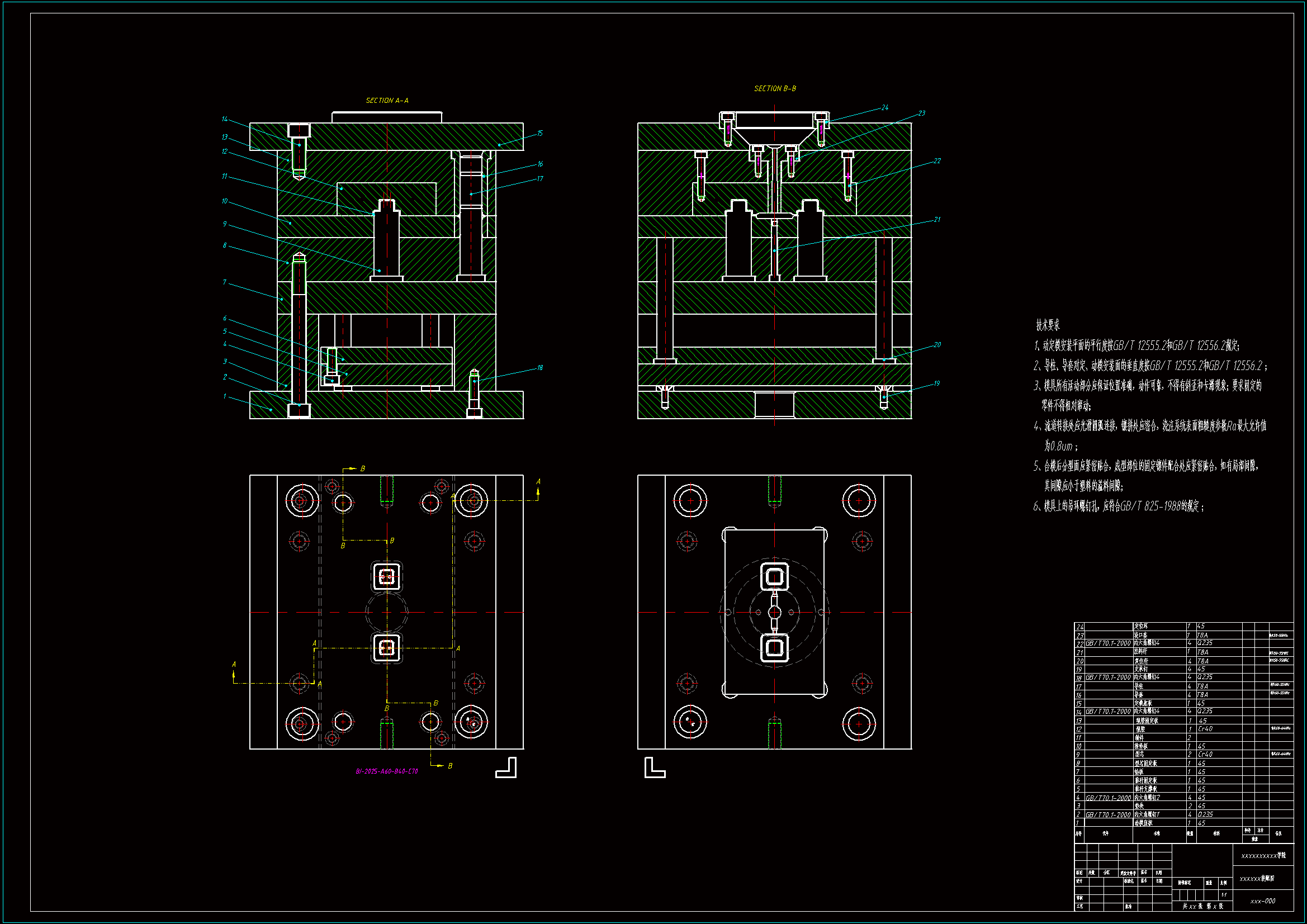
Task: Click balloon number 18 leader label
Action: pos(539,368)
